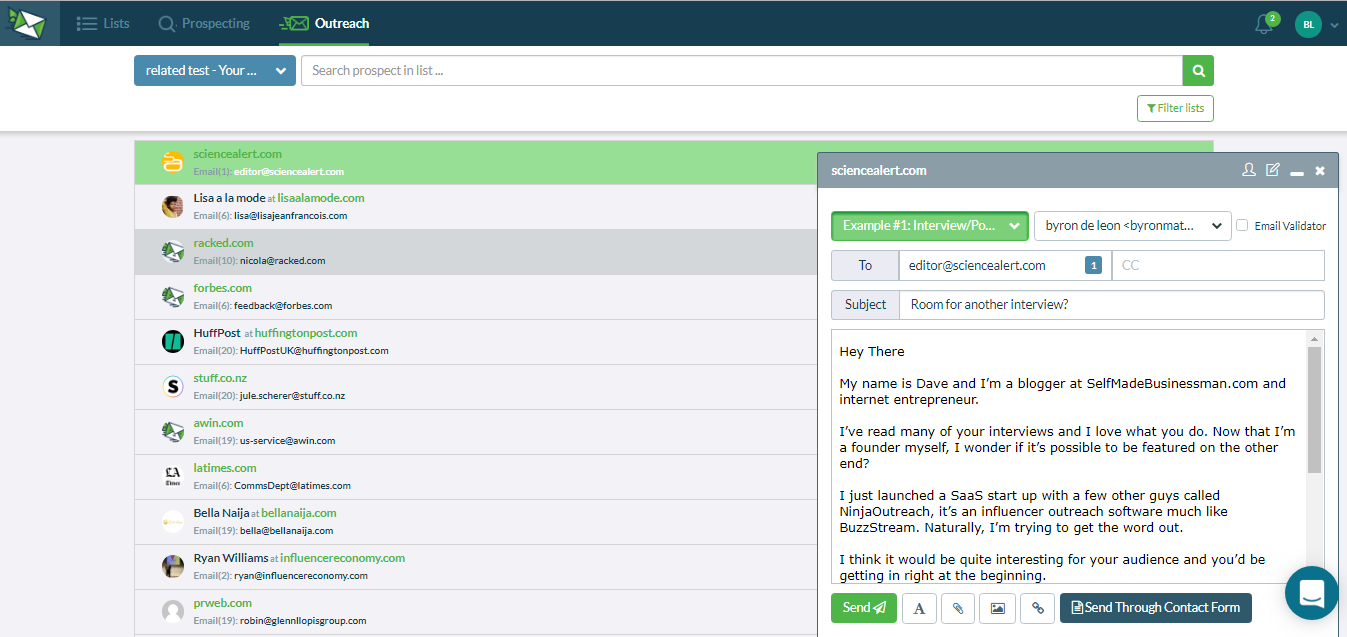Open the live chat support bubble
The image size is (1347, 637).
pos(1311,593)
